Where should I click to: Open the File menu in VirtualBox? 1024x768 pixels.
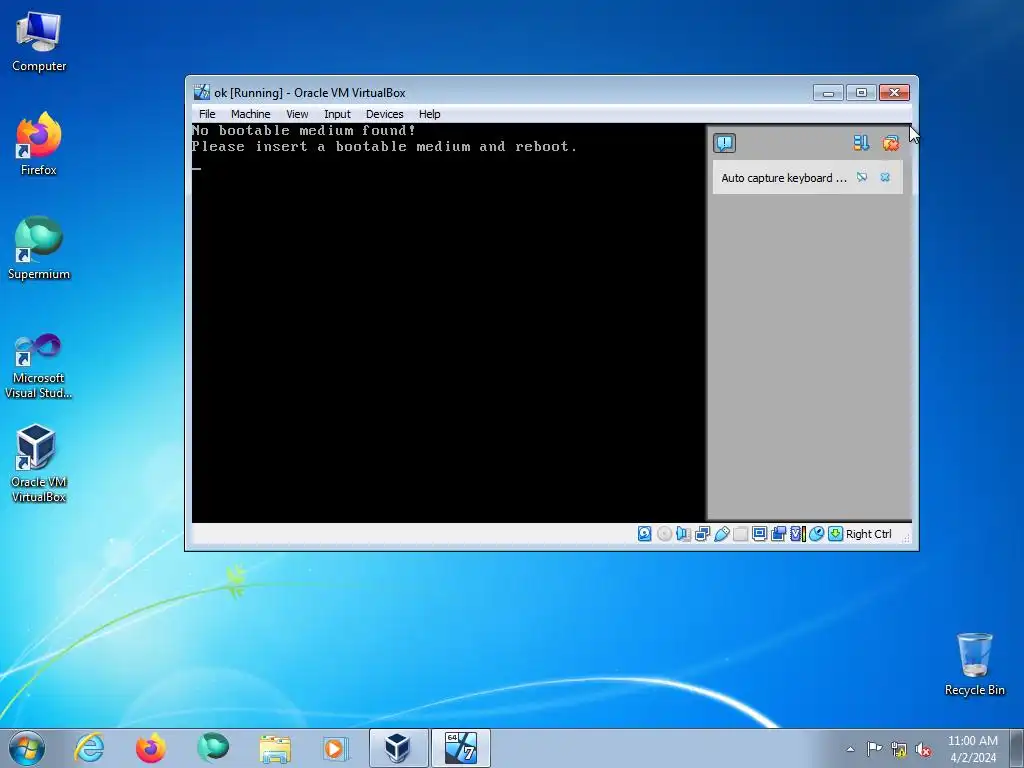click(207, 114)
